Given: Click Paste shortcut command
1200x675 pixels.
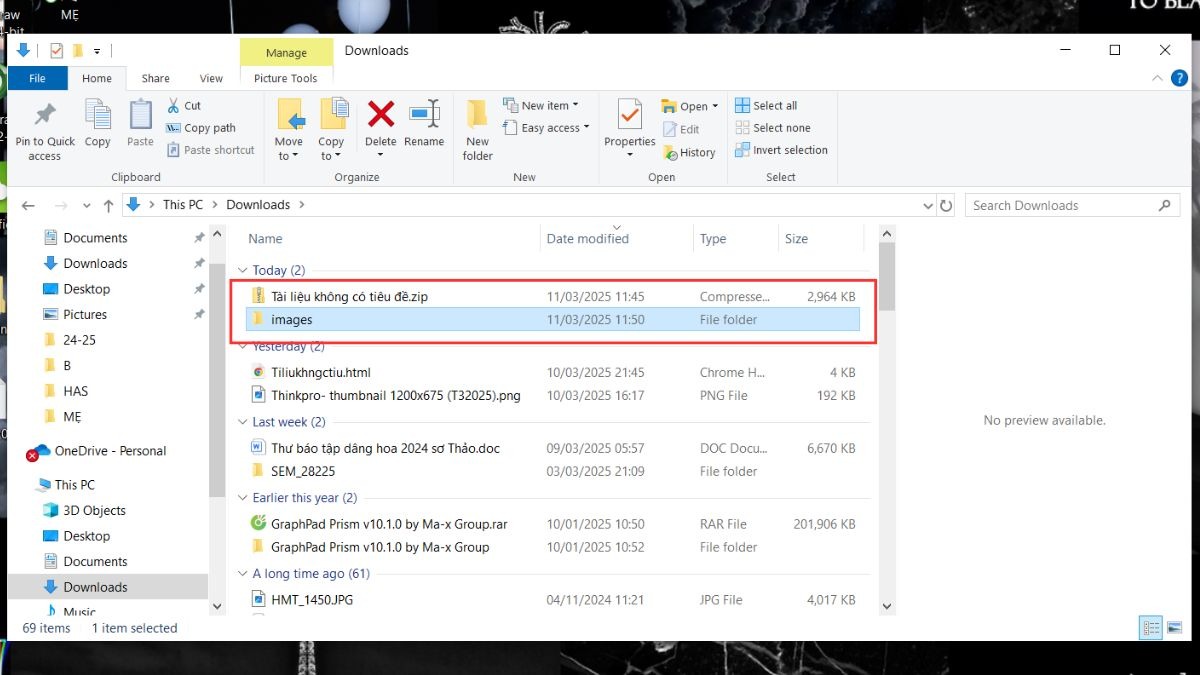Looking at the screenshot, I should point(210,150).
